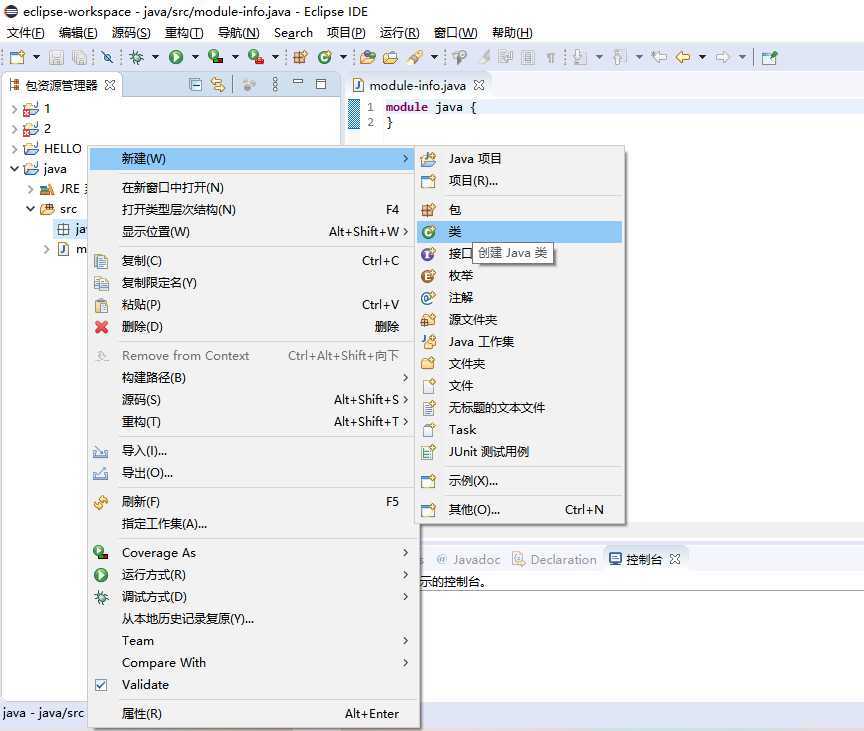The width and height of the screenshot is (864, 731).
Task: Open Coverage As submenu
Action: coord(253,553)
